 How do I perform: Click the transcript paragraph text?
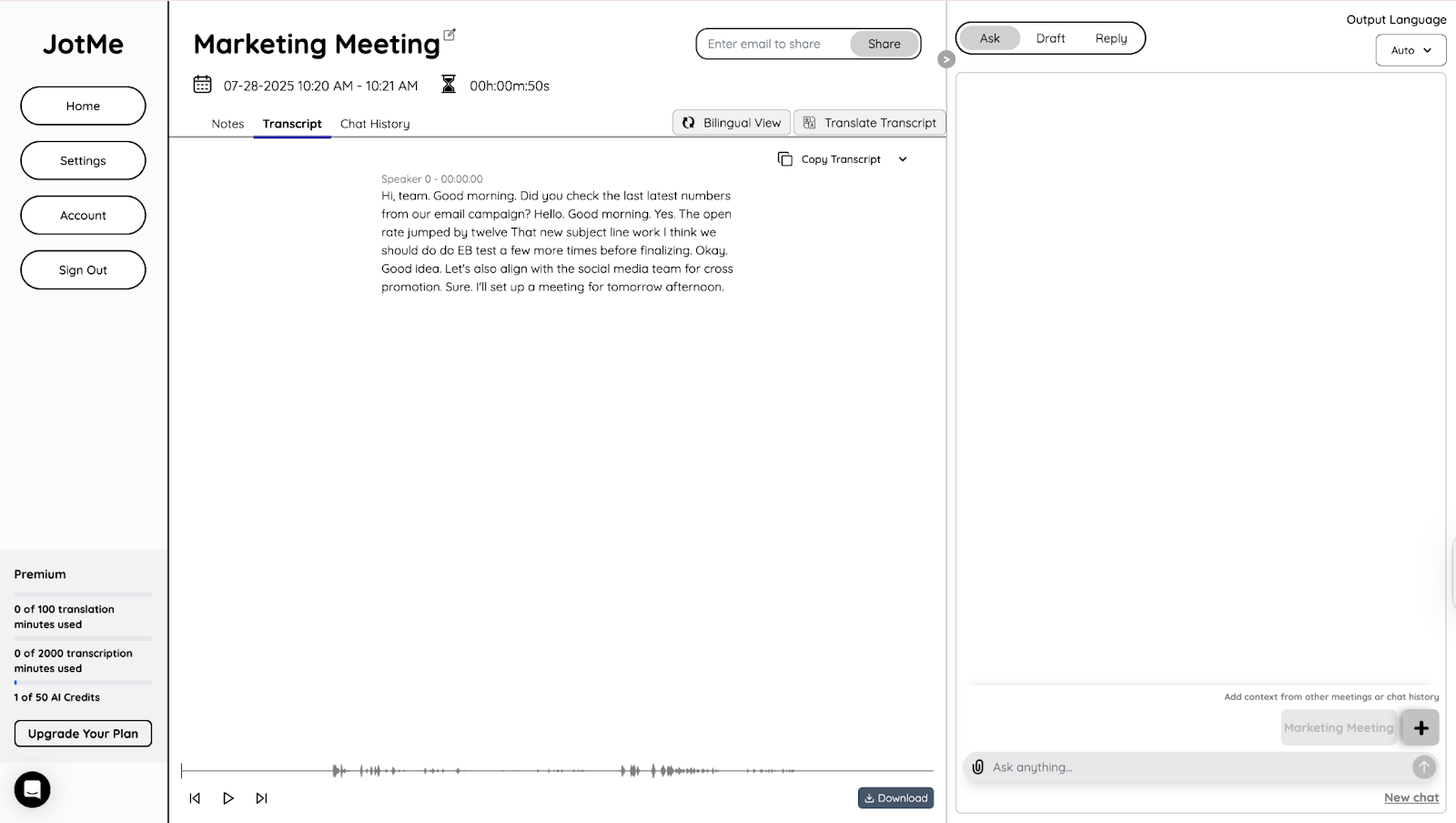(557, 241)
